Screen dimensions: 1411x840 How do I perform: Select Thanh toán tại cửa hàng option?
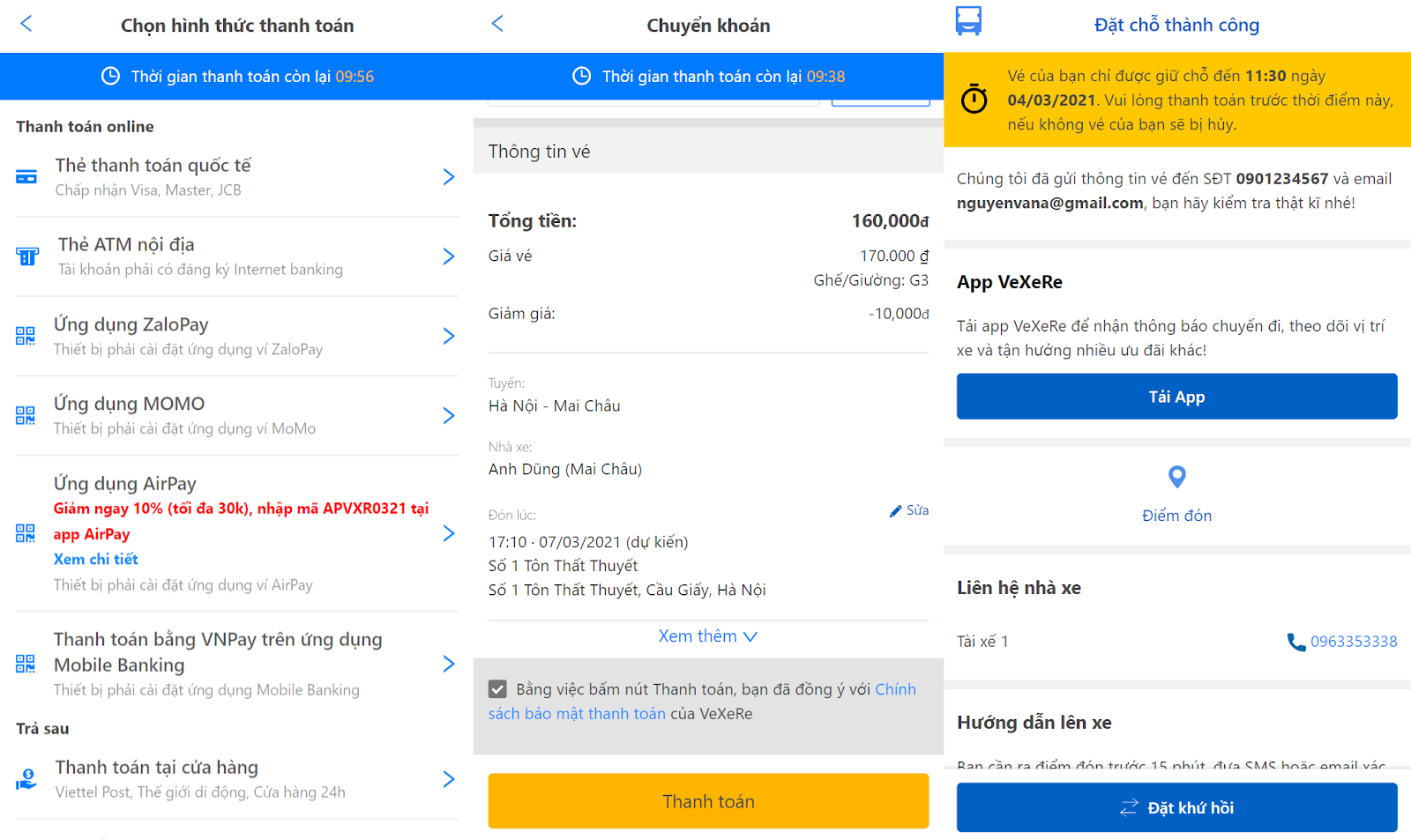click(237, 779)
